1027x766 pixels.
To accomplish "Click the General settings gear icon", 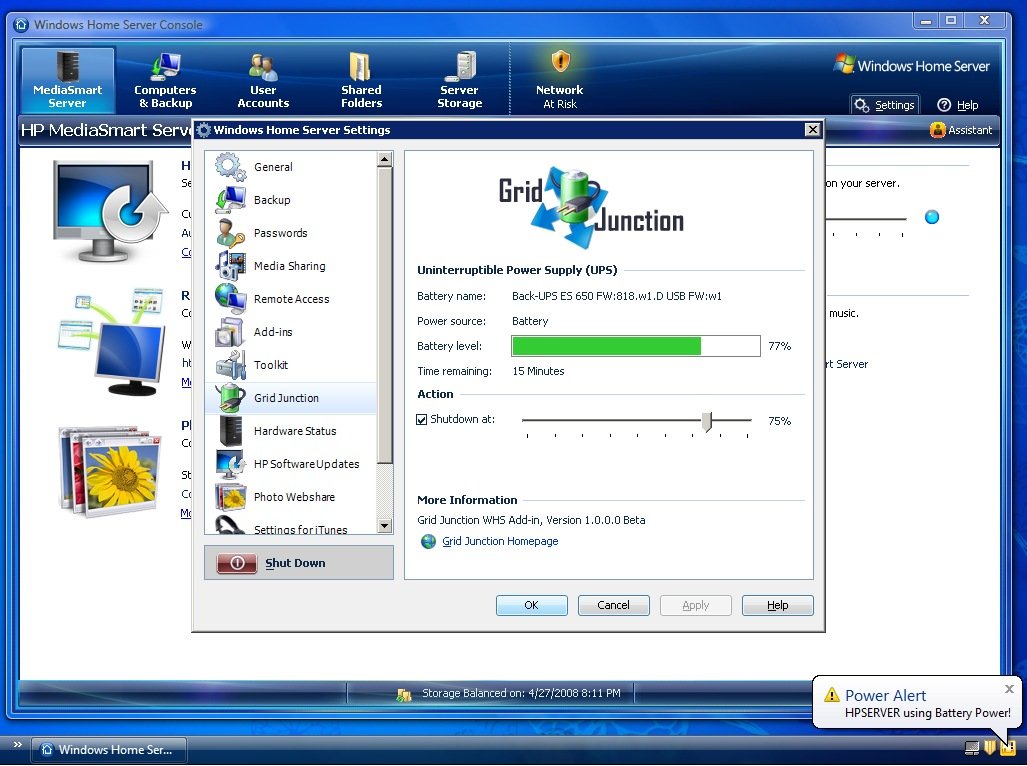I will pos(231,166).
